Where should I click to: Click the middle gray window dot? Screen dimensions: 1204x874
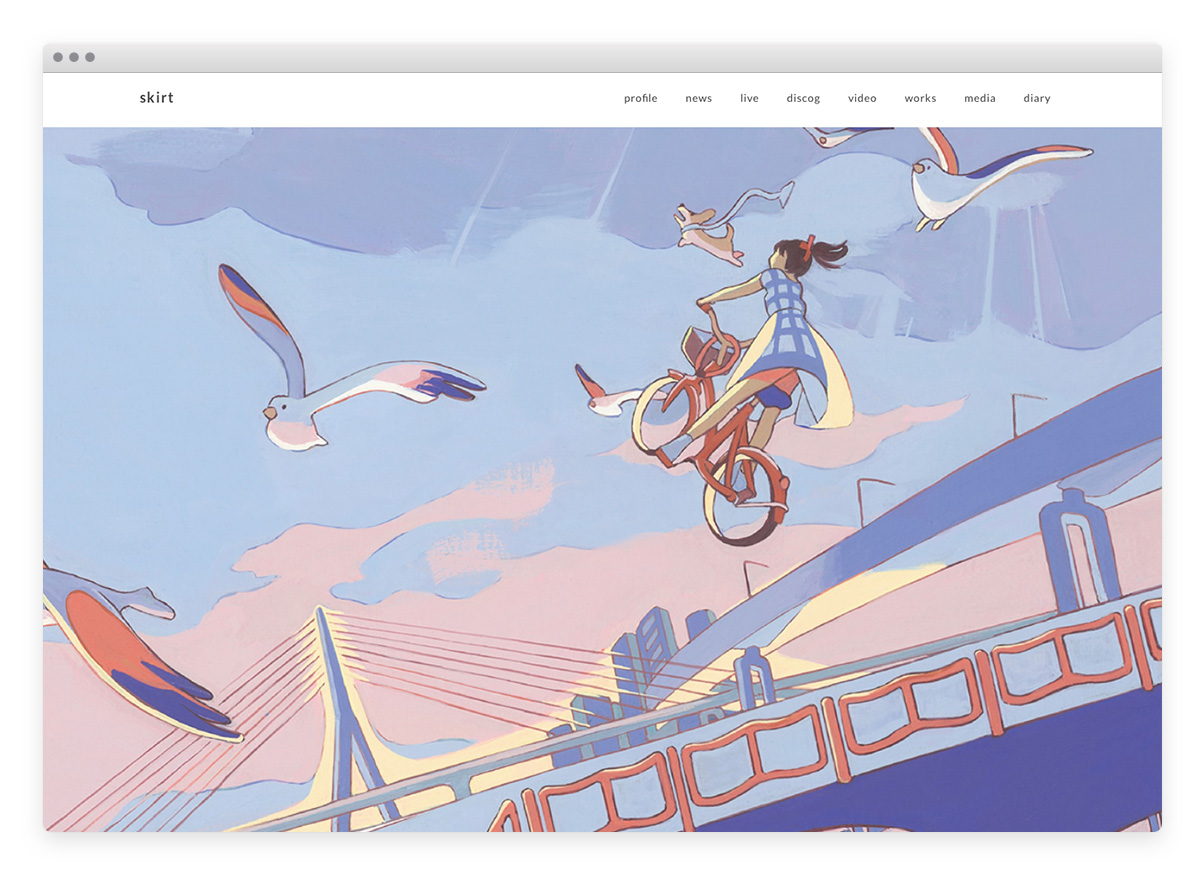coord(74,57)
